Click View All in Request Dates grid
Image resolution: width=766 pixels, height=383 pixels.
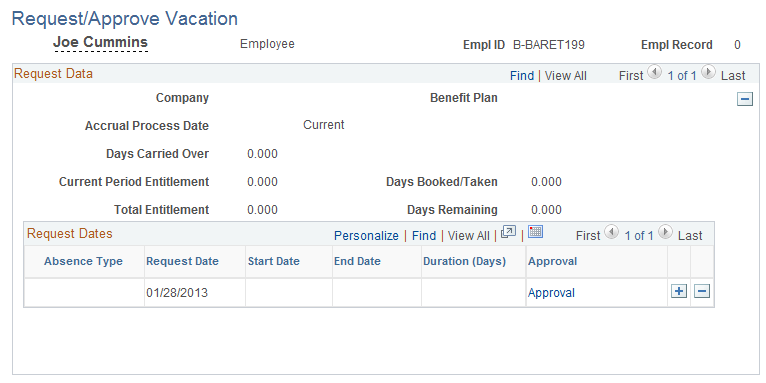coord(468,235)
